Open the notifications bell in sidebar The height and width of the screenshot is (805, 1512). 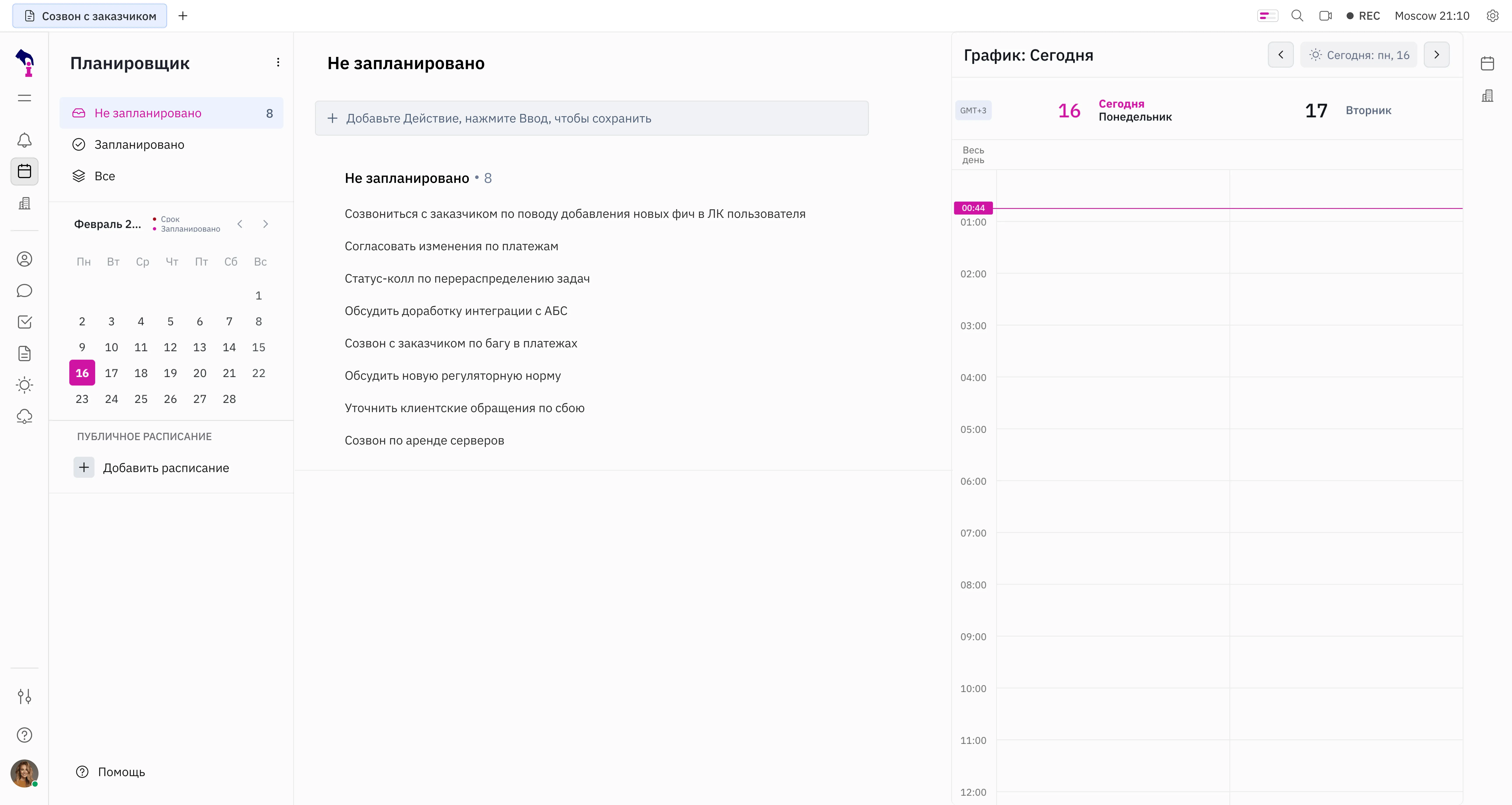tap(24, 140)
